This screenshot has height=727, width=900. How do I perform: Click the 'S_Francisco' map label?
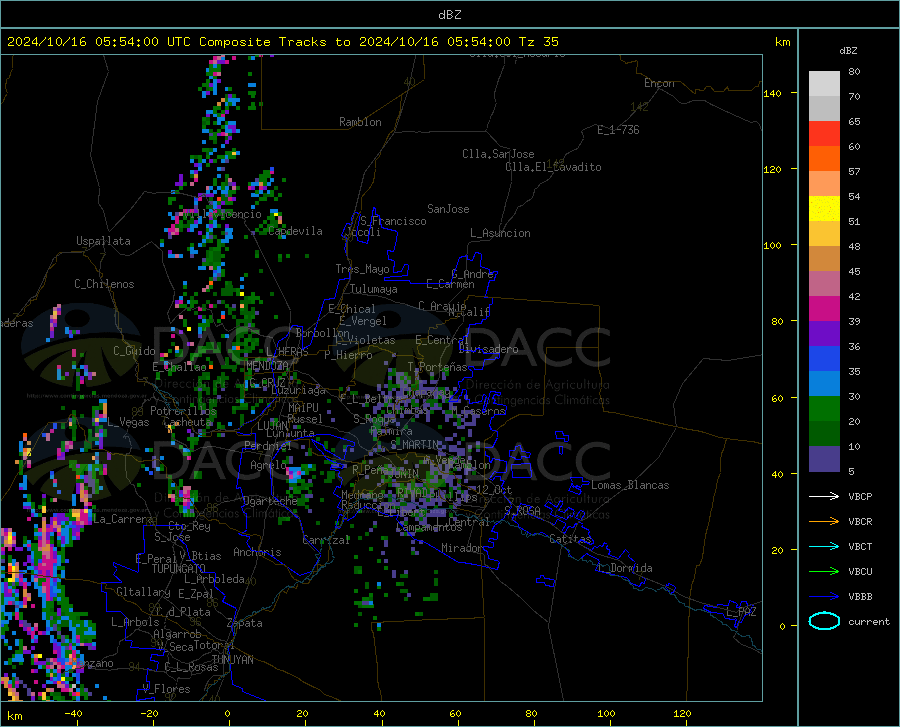pyautogui.click(x=393, y=221)
